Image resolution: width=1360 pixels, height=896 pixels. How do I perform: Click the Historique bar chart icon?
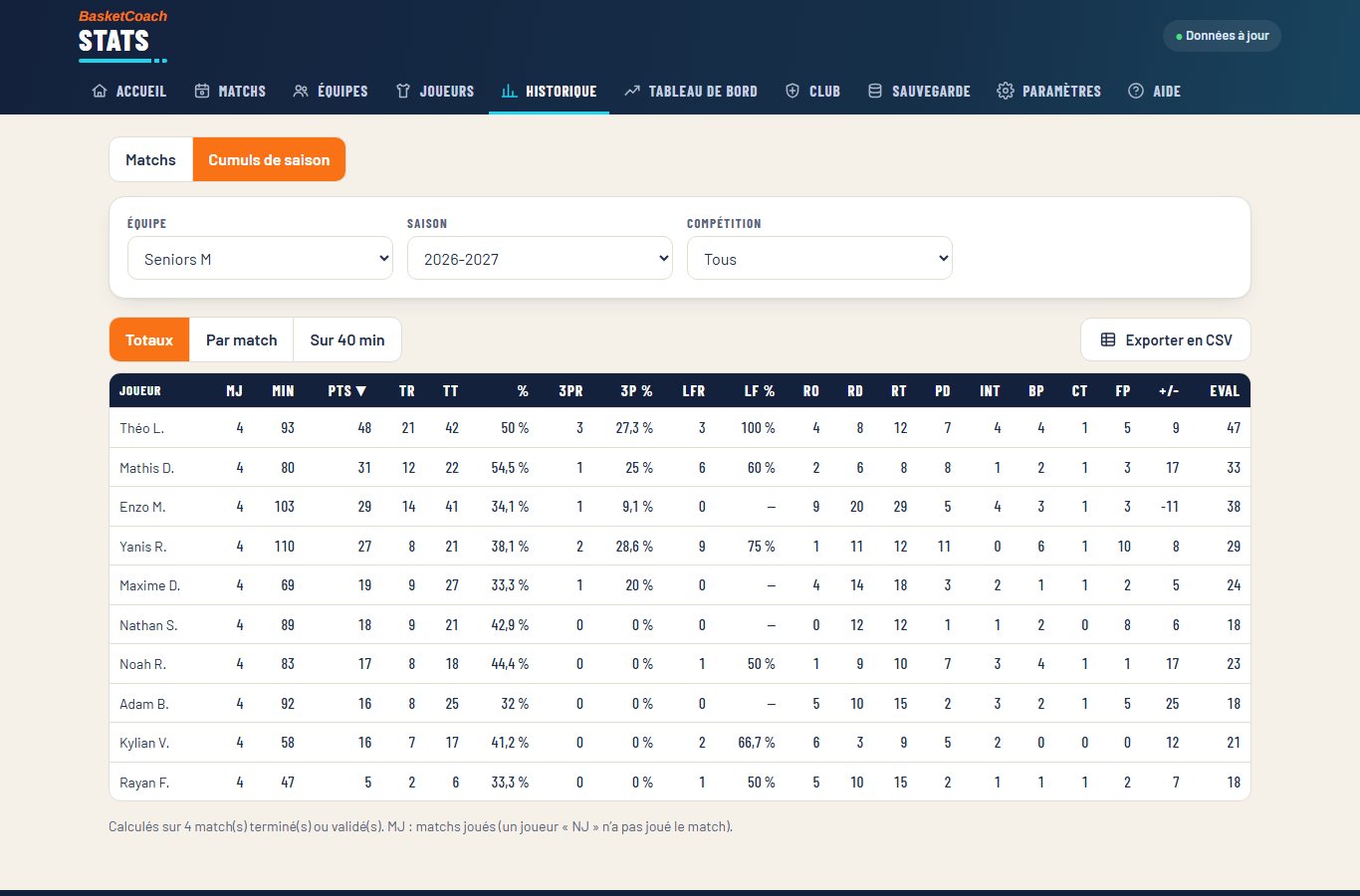(x=509, y=91)
